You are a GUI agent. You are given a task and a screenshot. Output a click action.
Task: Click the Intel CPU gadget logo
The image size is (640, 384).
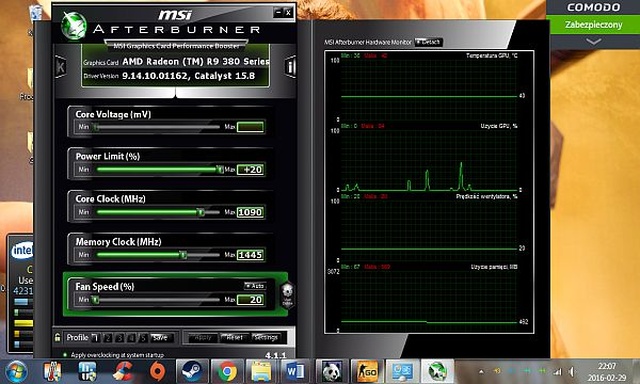22,250
